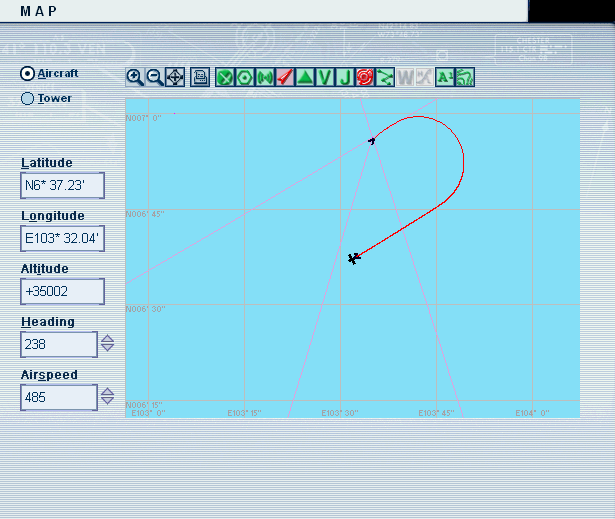Click the Latitude label

[x=47, y=163]
